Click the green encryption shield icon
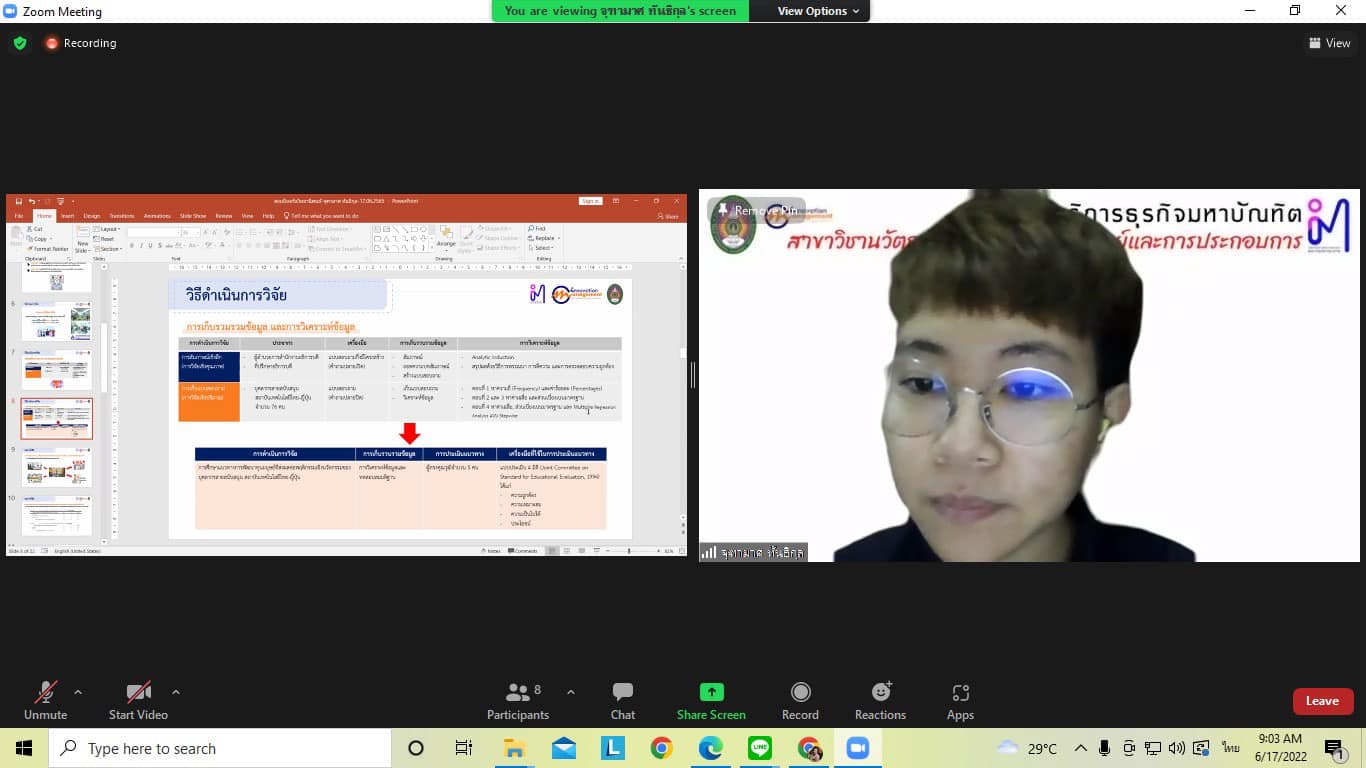Viewport: 1366px width, 768px height. point(19,43)
